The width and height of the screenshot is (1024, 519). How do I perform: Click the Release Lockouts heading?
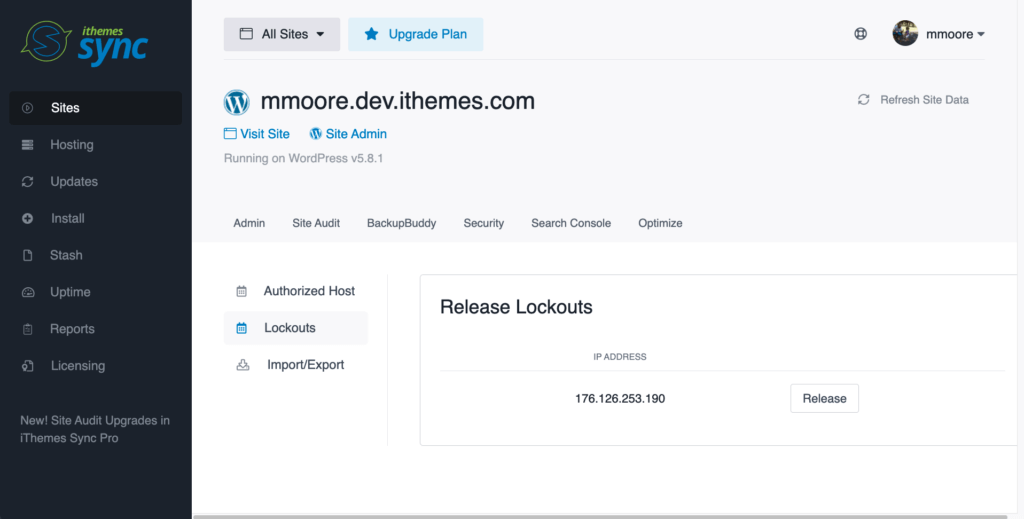pos(516,307)
